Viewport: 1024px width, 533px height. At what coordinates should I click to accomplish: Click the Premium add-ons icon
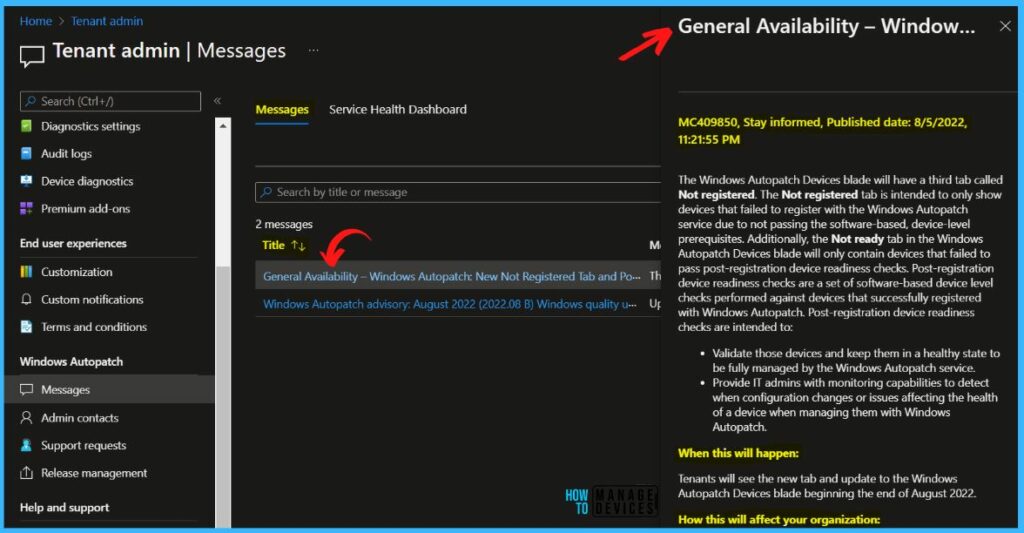coord(26,208)
